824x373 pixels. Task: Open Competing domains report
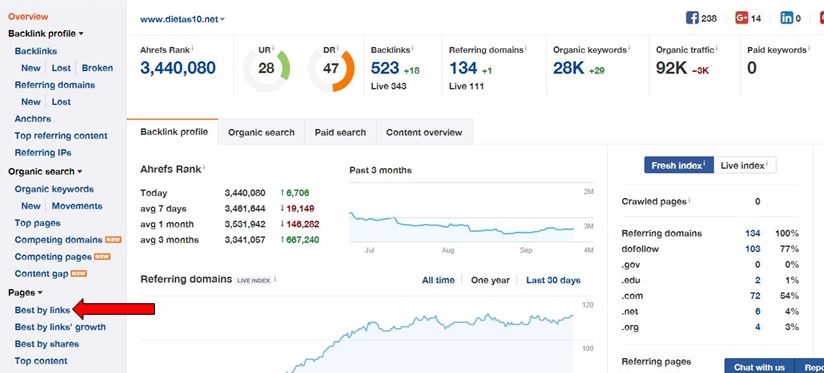58,240
